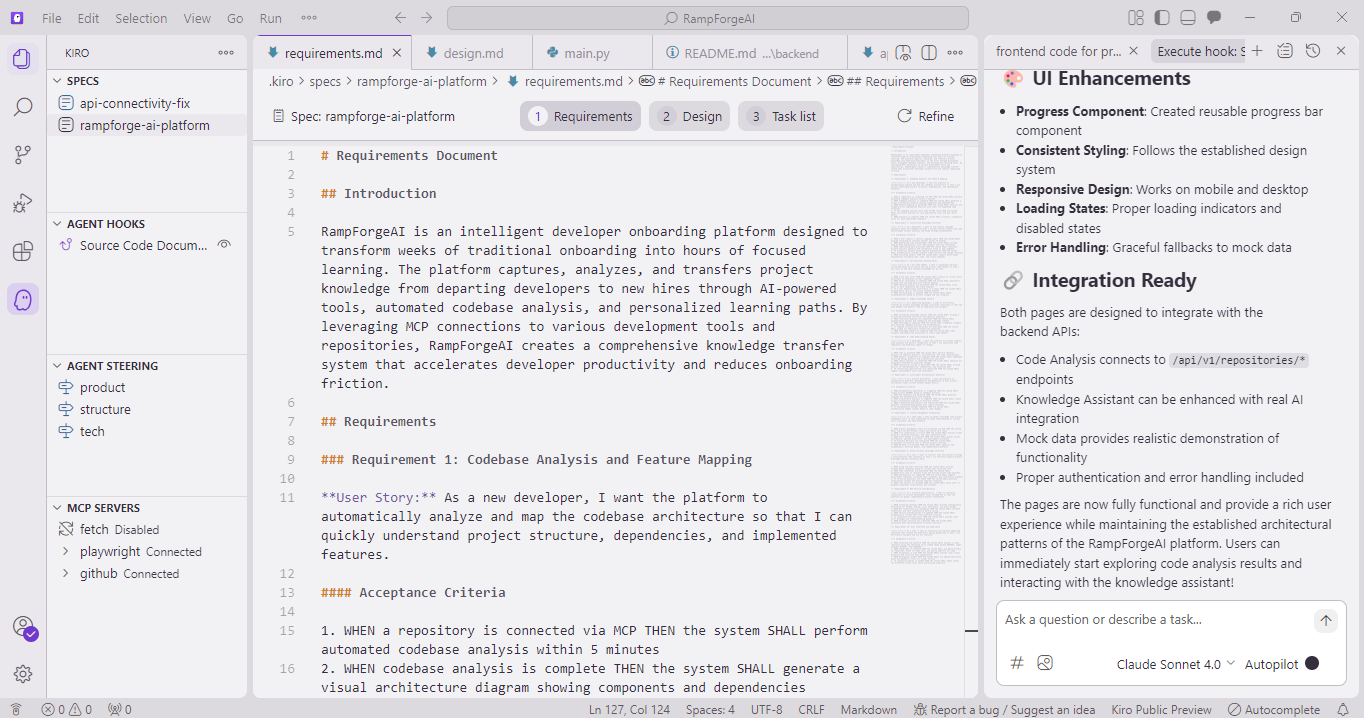This screenshot has width=1364, height=718.
Task: Go to the Task list spec step
Action: click(x=782, y=116)
